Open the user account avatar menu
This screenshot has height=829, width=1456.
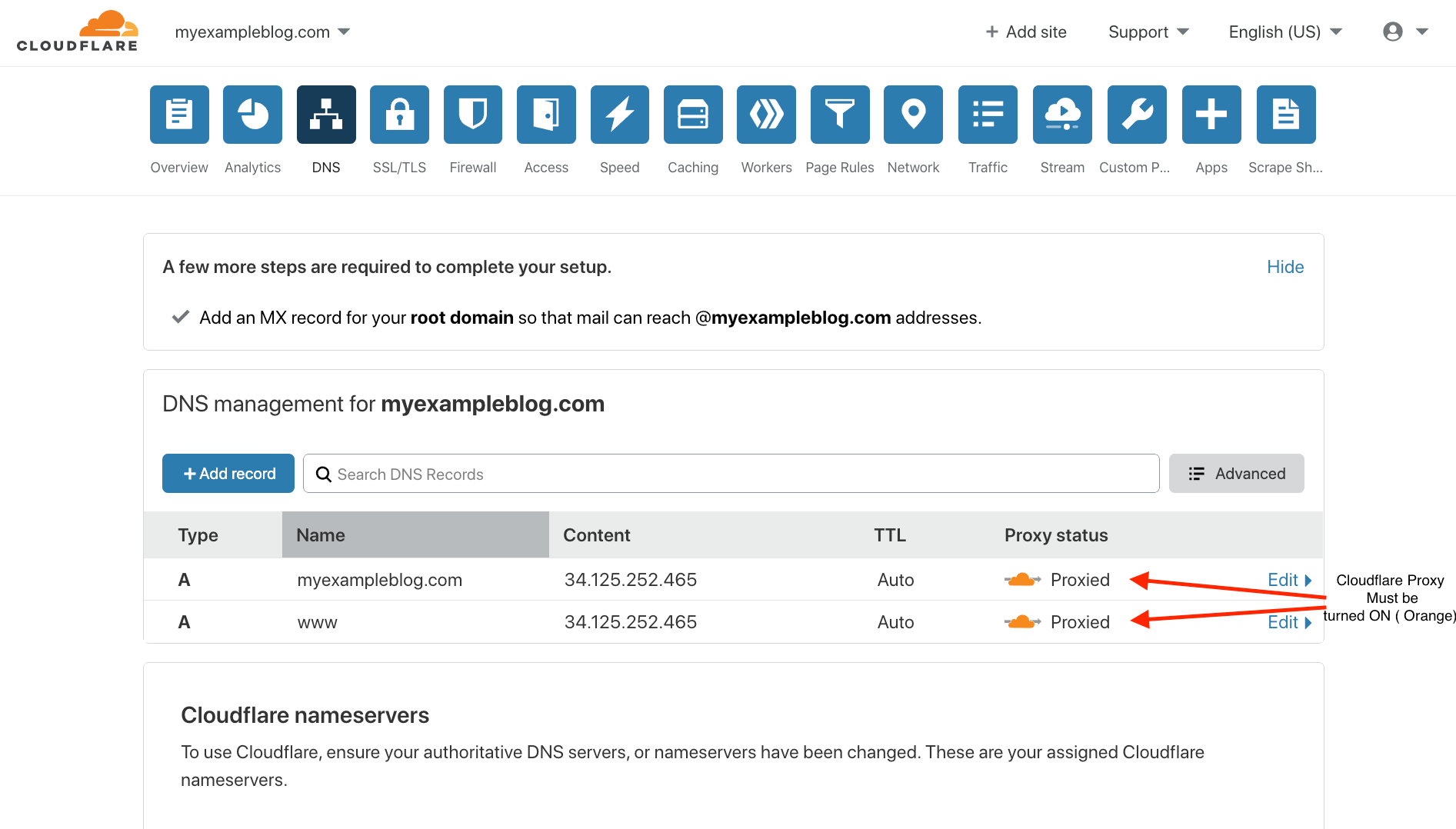(1405, 32)
